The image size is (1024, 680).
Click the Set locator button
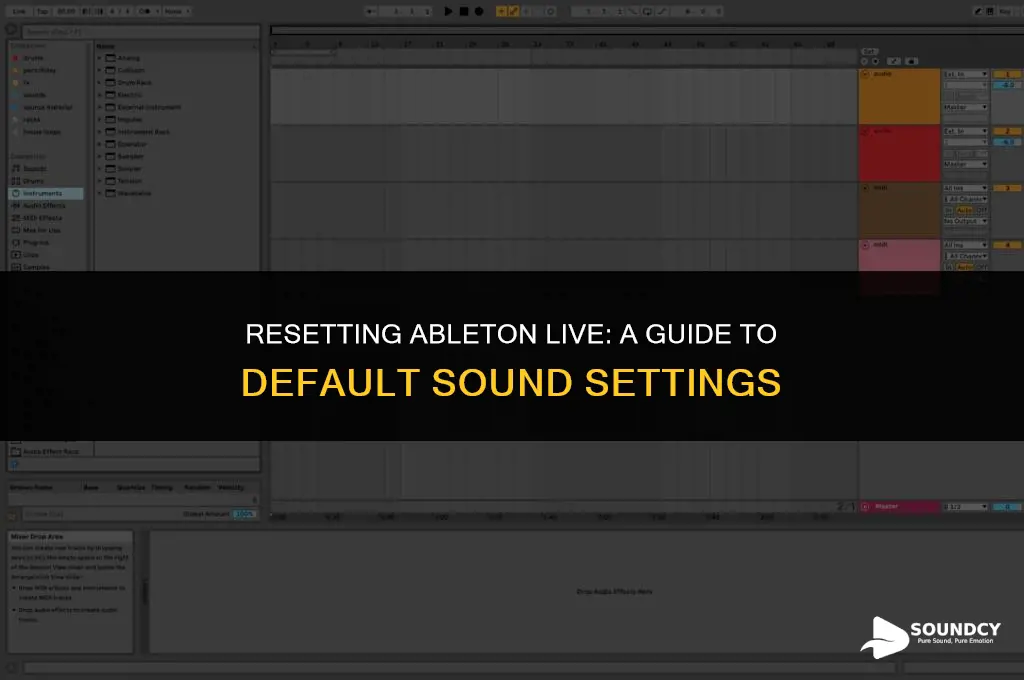869,52
